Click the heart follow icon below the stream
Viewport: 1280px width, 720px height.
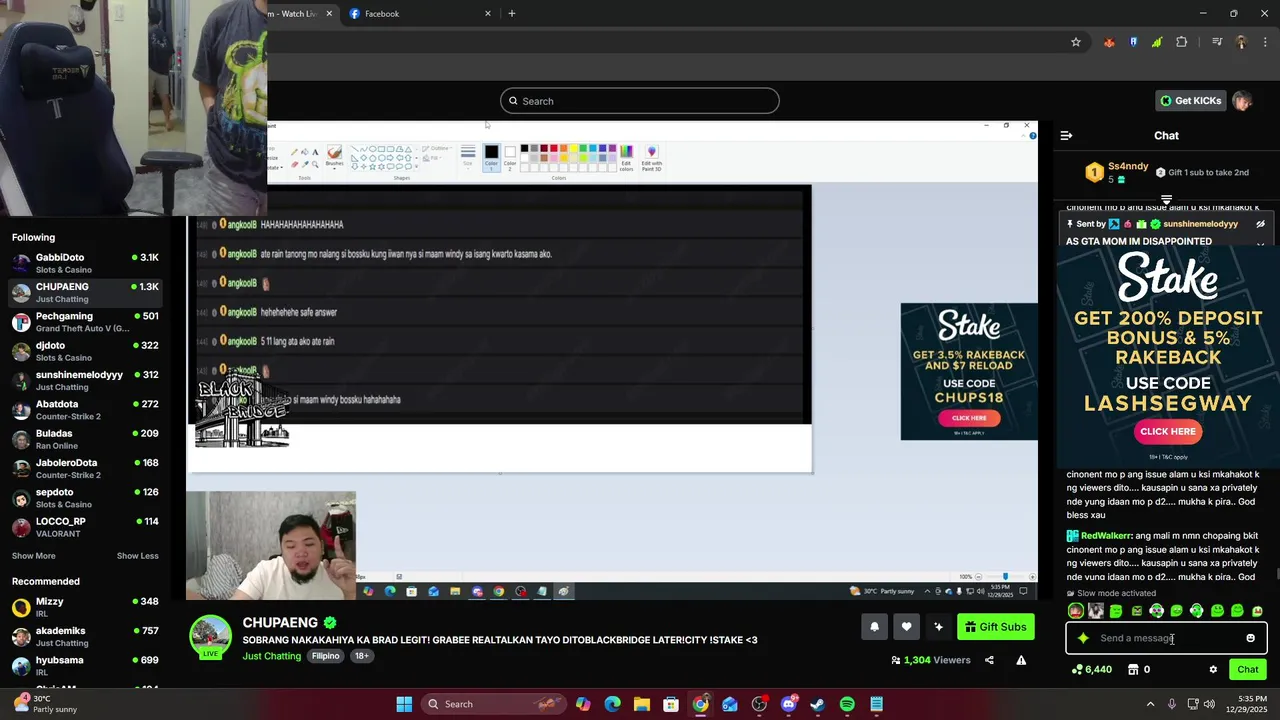(906, 627)
